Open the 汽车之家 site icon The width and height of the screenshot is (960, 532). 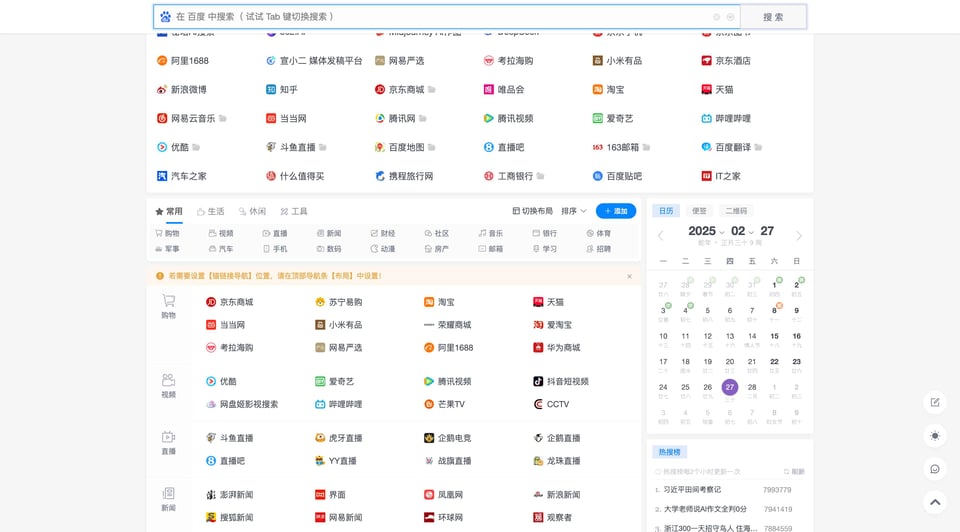tap(162, 176)
